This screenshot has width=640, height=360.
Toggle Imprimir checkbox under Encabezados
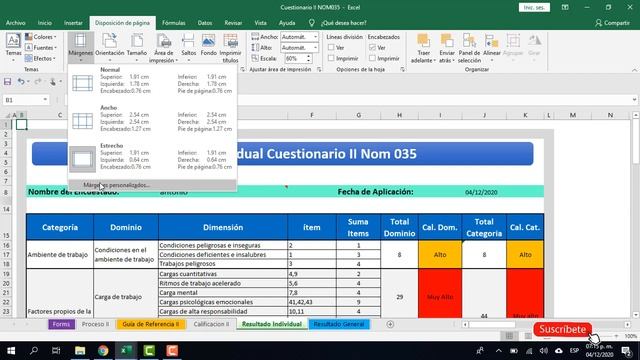(x=372, y=58)
